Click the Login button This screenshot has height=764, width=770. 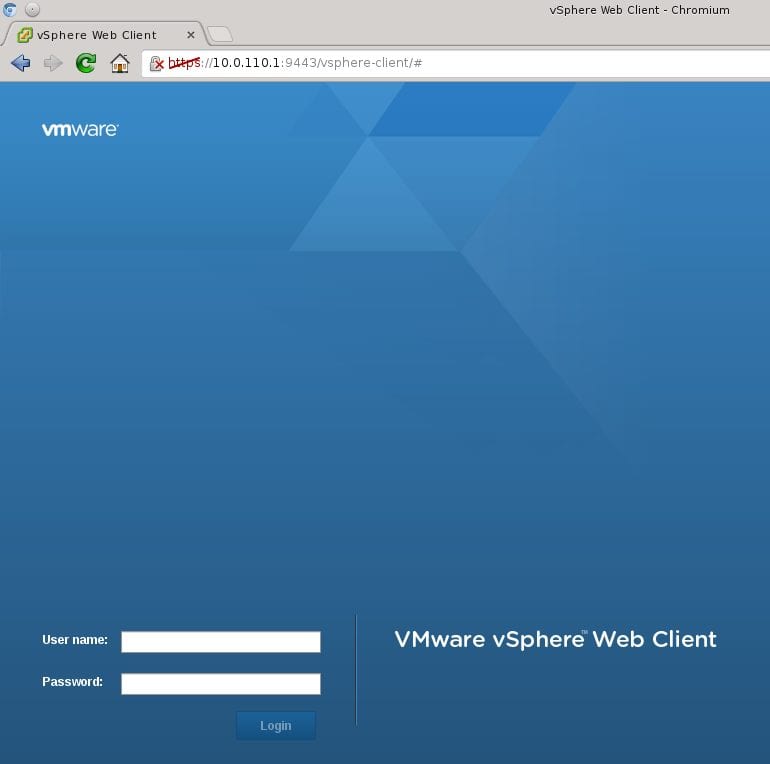tap(276, 726)
